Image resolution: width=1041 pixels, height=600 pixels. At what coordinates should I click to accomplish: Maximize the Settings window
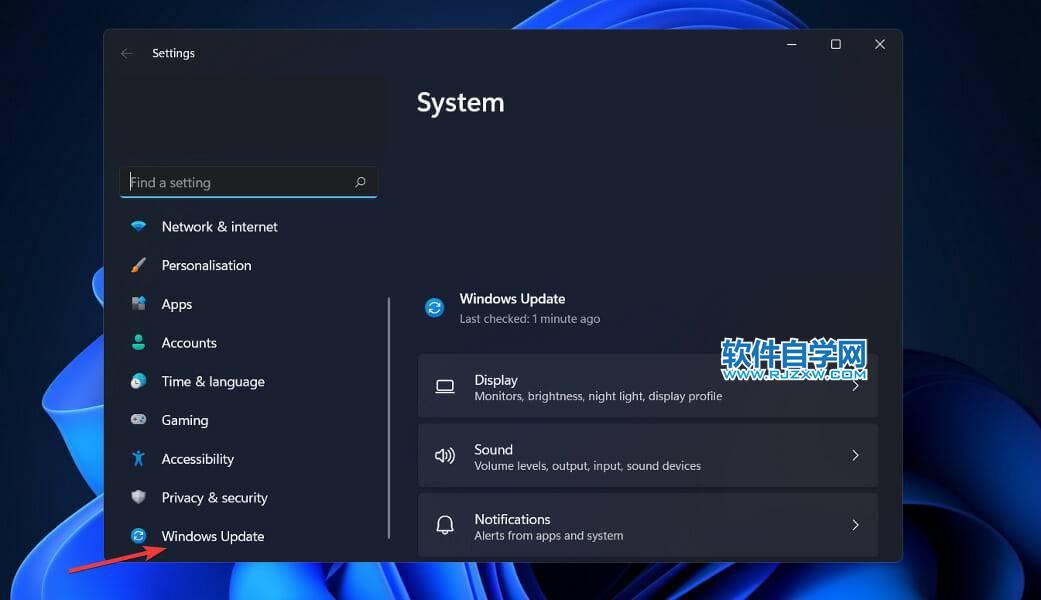point(836,44)
